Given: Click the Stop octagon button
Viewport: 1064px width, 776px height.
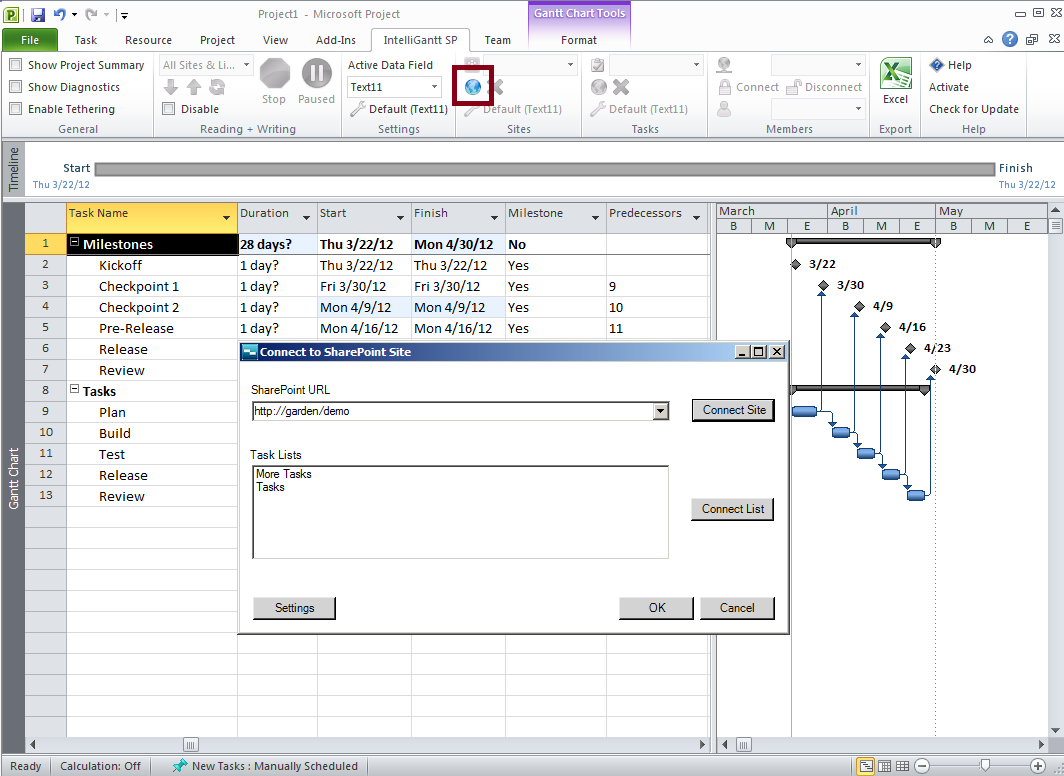Looking at the screenshot, I should [274, 73].
